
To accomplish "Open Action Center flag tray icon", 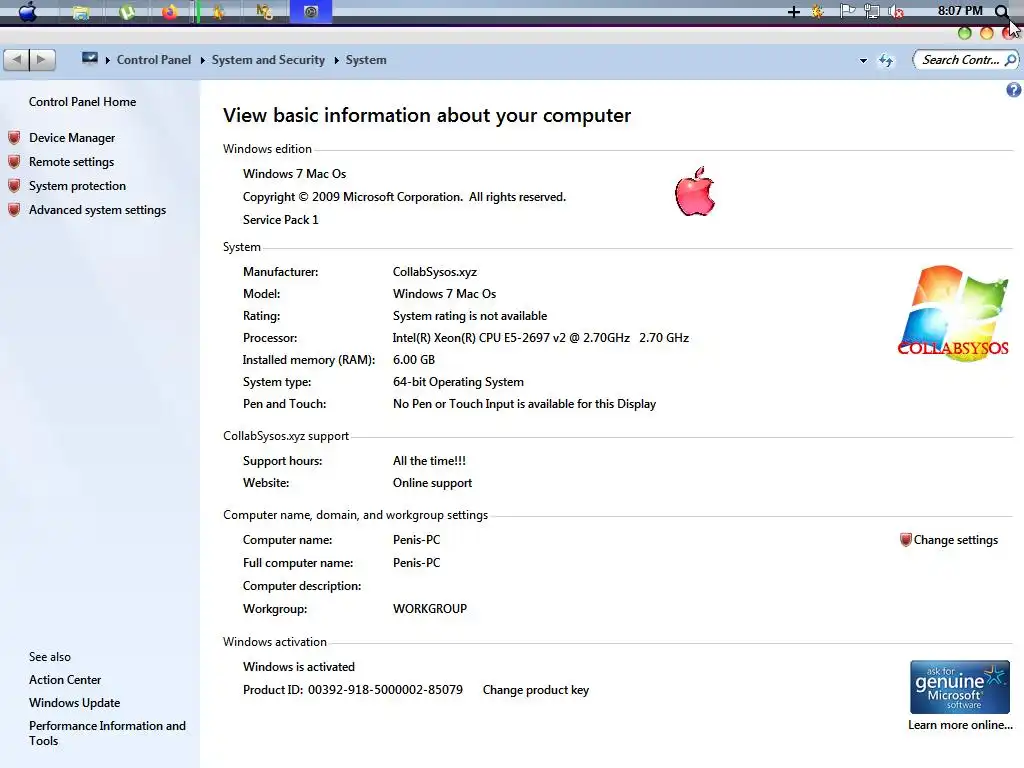I will click(847, 11).
